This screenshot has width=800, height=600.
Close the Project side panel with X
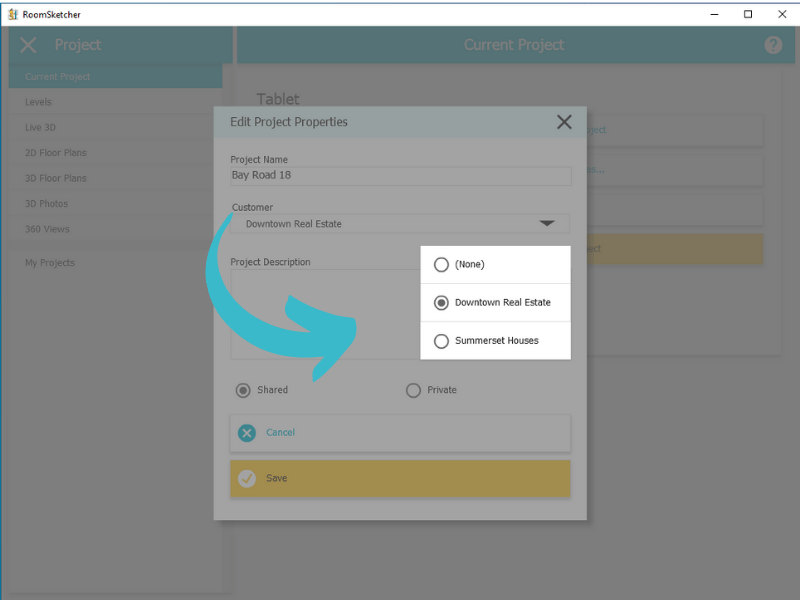pyautogui.click(x=28, y=45)
